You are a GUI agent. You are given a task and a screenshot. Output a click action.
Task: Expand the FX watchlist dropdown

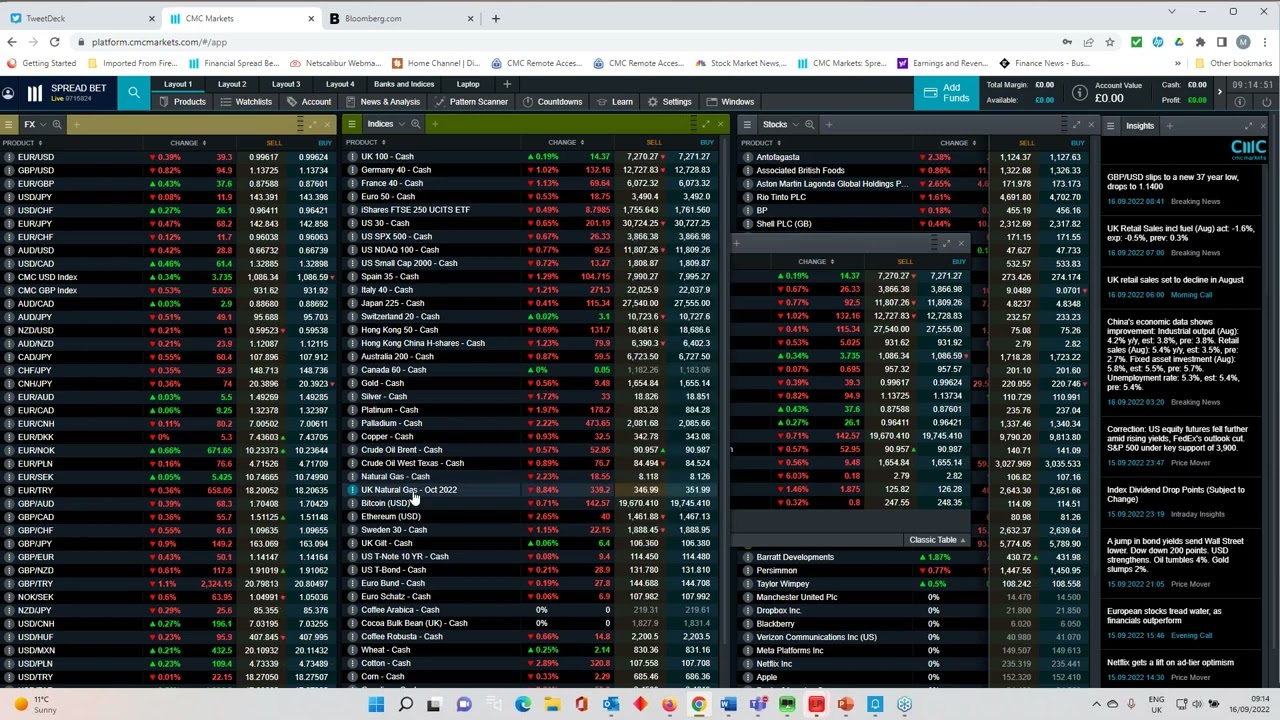pyautogui.click(x=43, y=125)
